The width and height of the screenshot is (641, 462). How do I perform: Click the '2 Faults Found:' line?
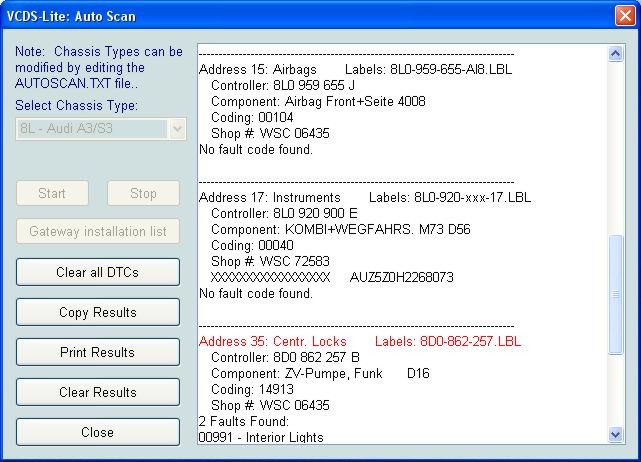pyautogui.click(x=244, y=421)
